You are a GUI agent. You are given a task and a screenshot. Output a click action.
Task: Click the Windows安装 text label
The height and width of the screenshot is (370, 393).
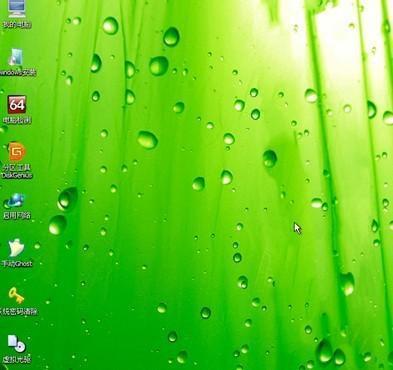coord(17,72)
